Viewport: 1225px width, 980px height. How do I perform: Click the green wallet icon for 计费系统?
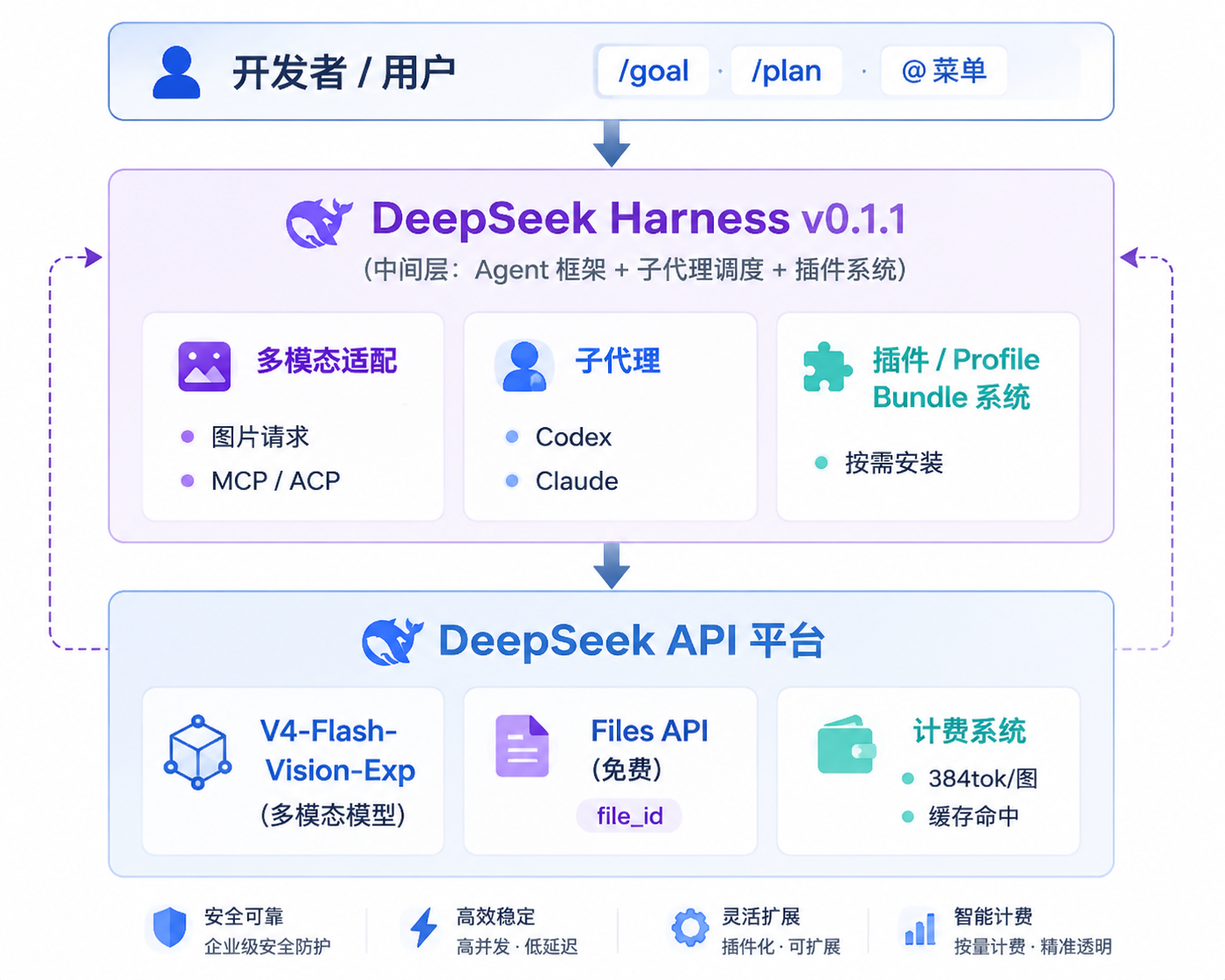click(x=846, y=745)
